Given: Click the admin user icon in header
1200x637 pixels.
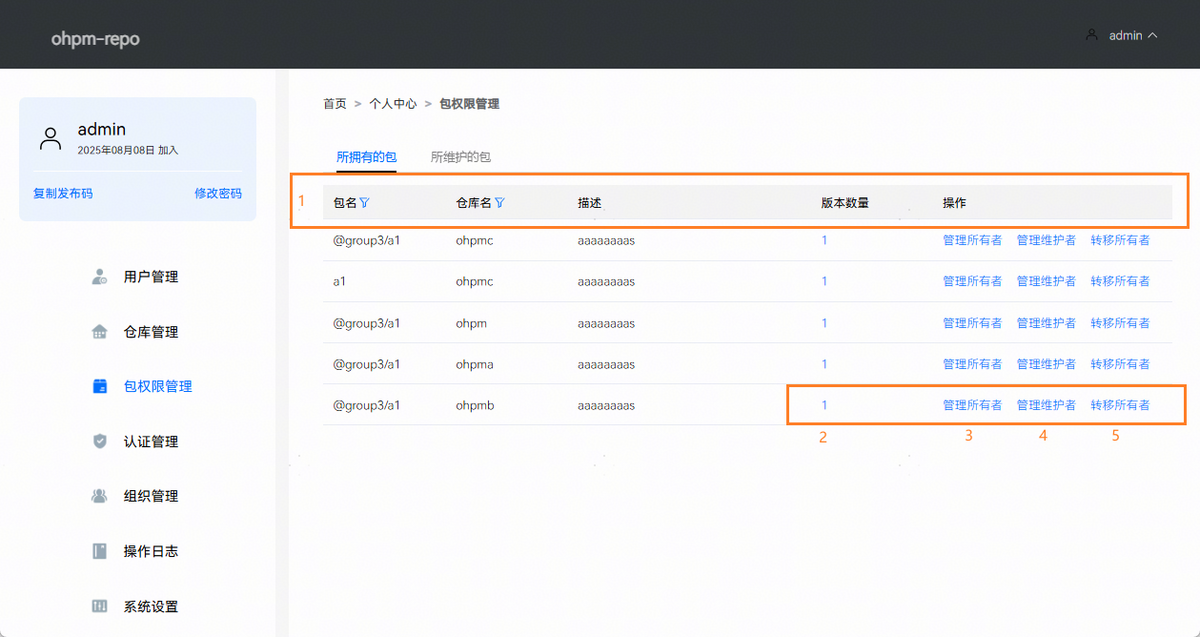Looking at the screenshot, I should coord(1092,35).
